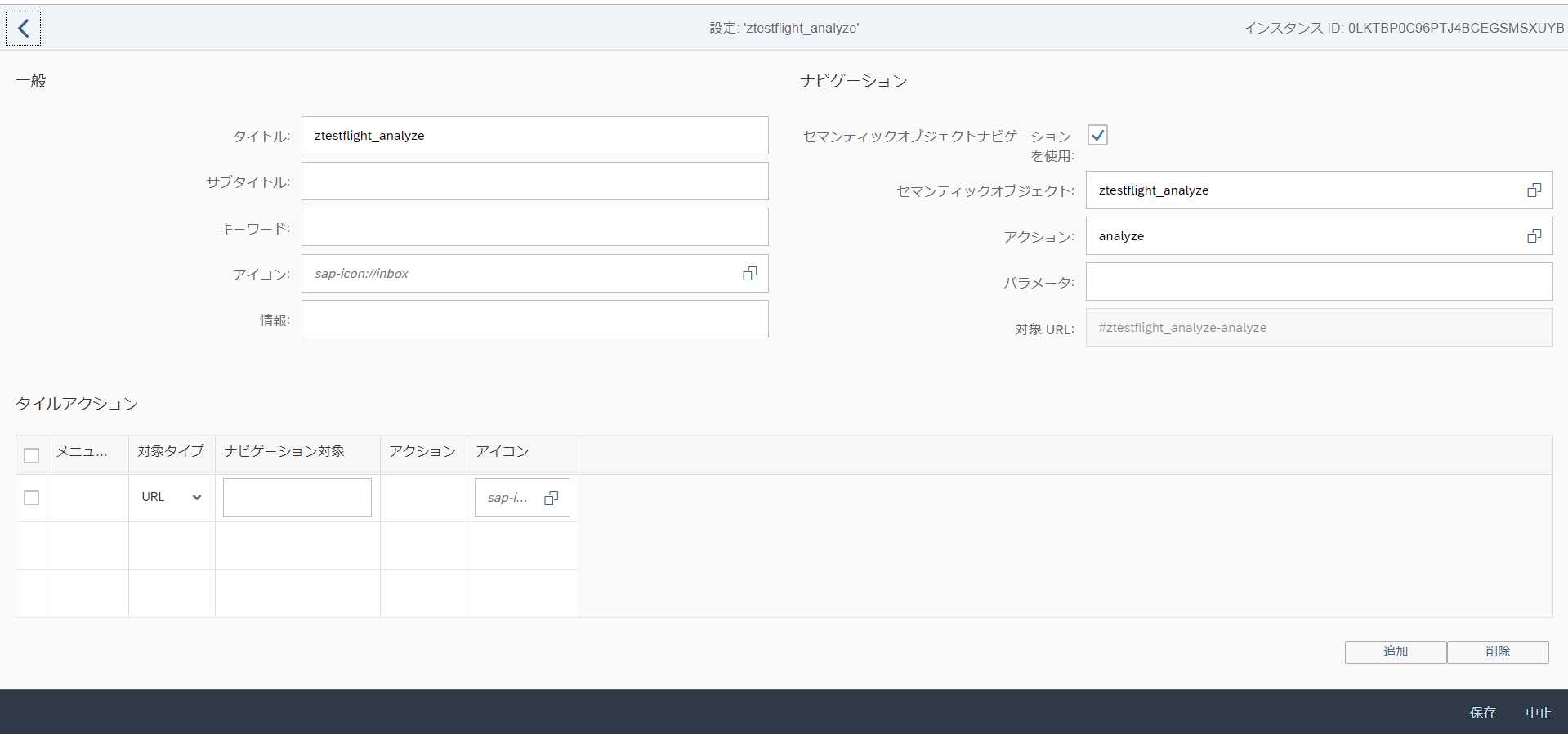This screenshot has height=734, width=1568.
Task: Click into the サブタイトル field
Action: coord(534,181)
